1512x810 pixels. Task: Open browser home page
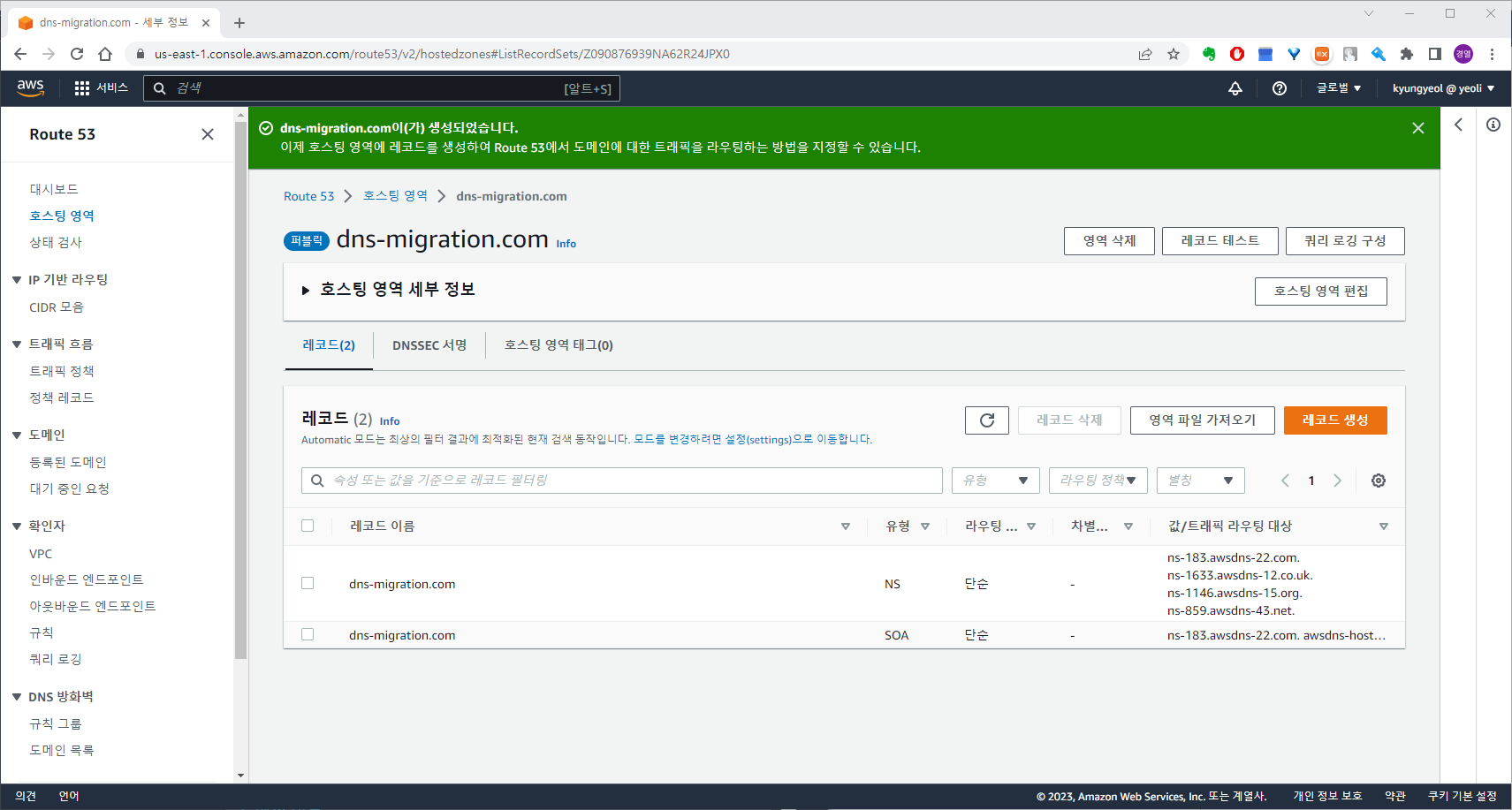[105, 54]
